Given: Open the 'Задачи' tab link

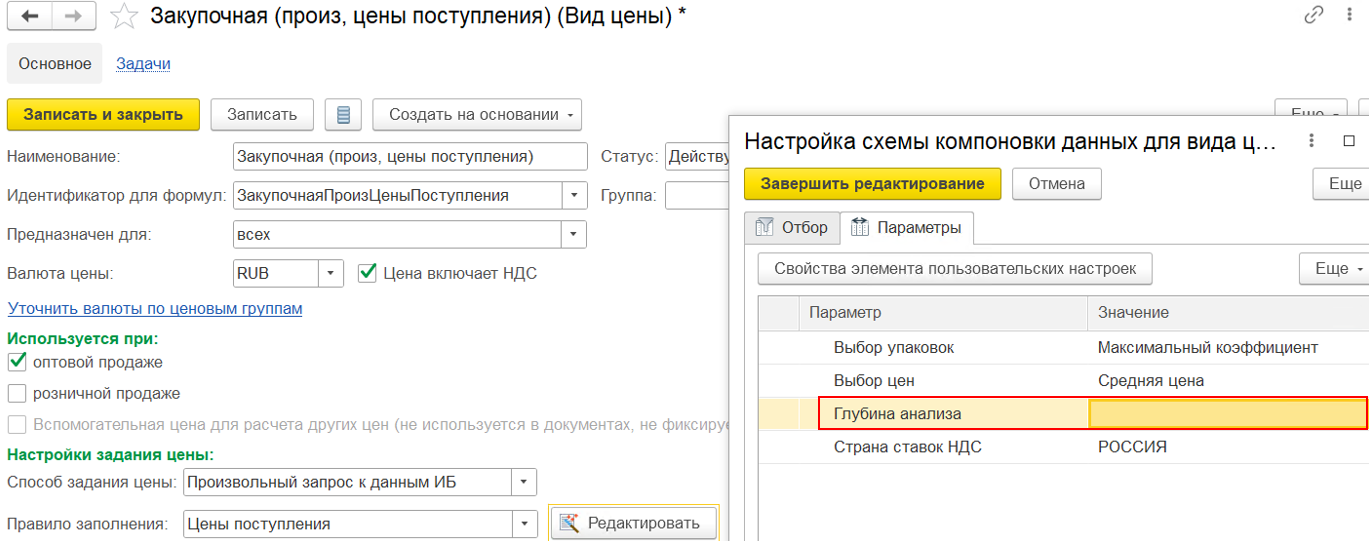Looking at the screenshot, I should [x=143, y=64].
